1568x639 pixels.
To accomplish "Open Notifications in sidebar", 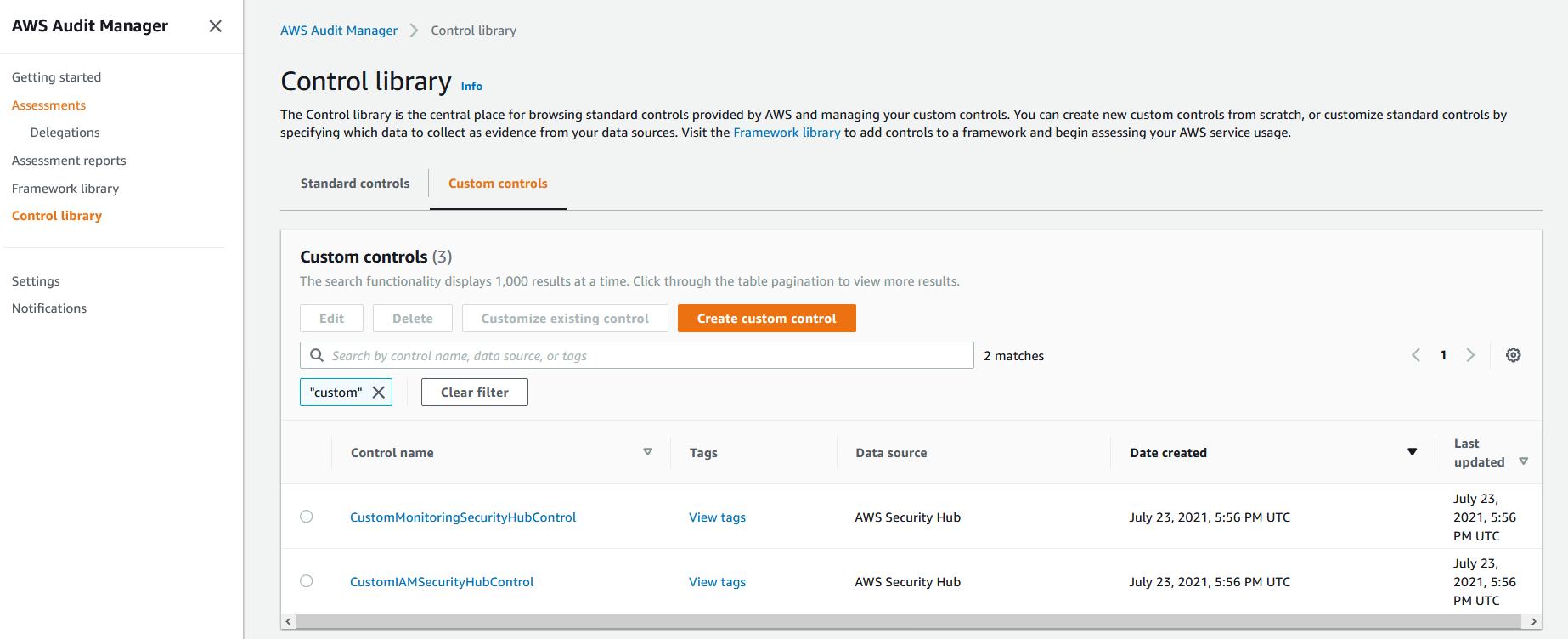I will pyautogui.click(x=49, y=308).
